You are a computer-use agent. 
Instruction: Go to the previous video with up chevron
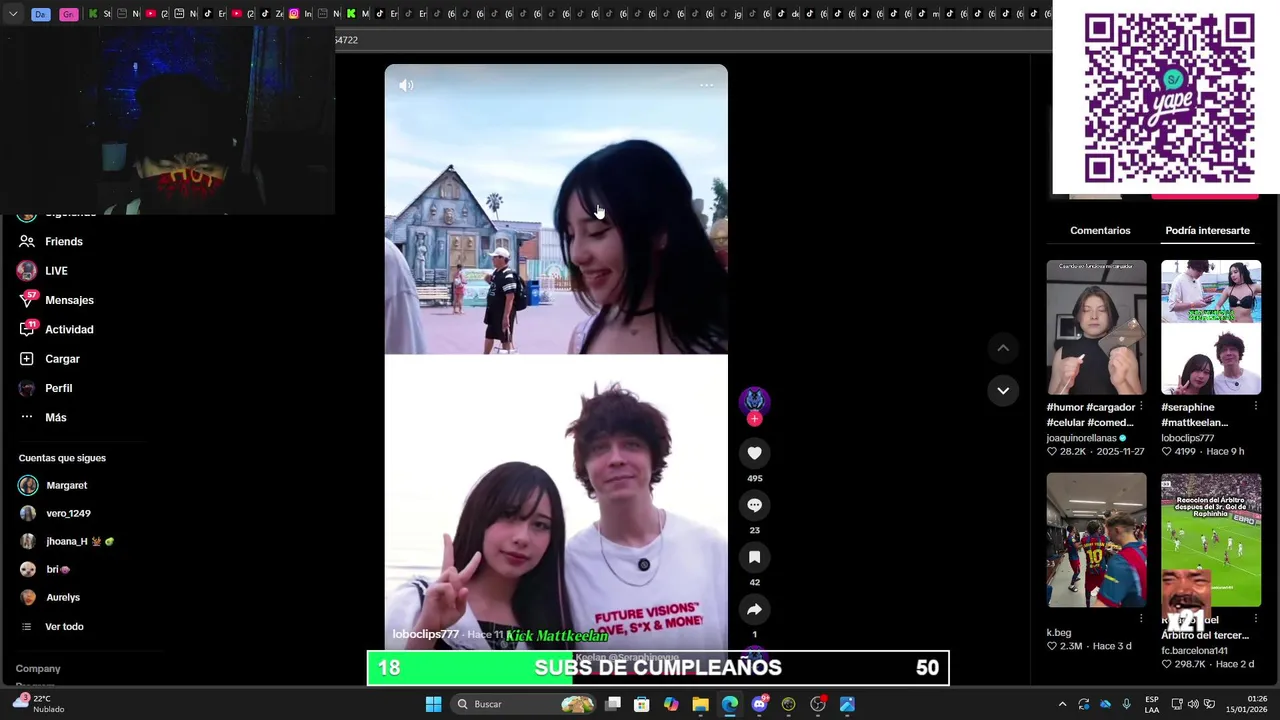tap(1003, 348)
